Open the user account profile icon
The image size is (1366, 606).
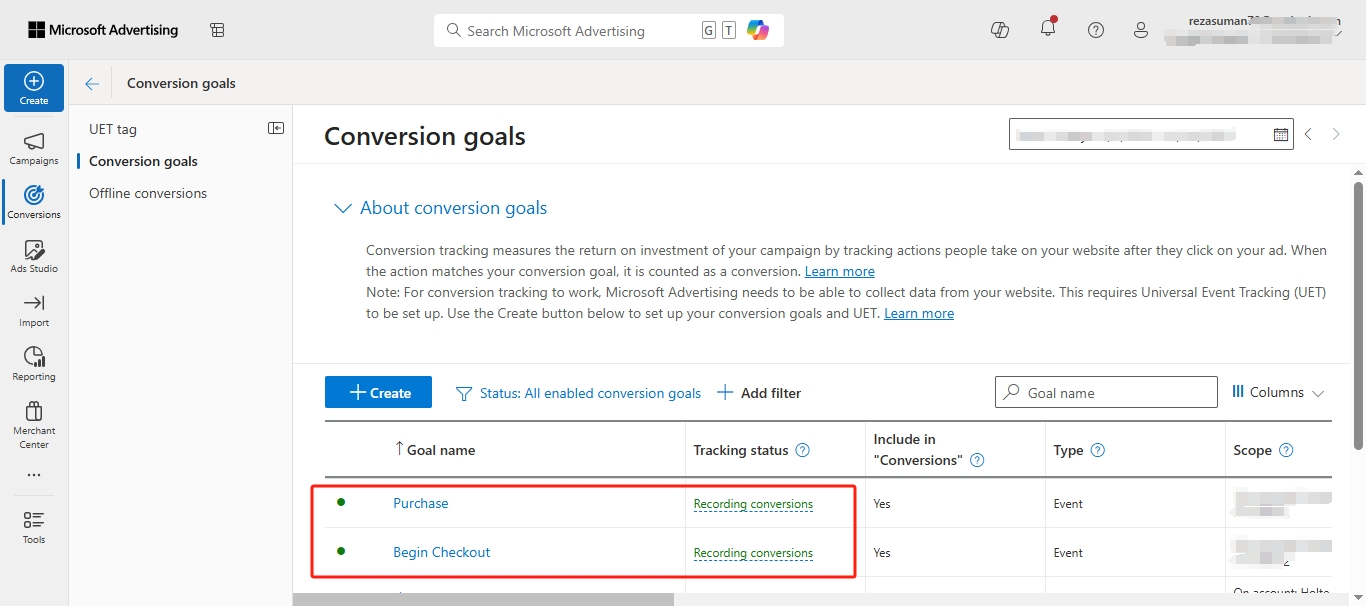[1141, 30]
